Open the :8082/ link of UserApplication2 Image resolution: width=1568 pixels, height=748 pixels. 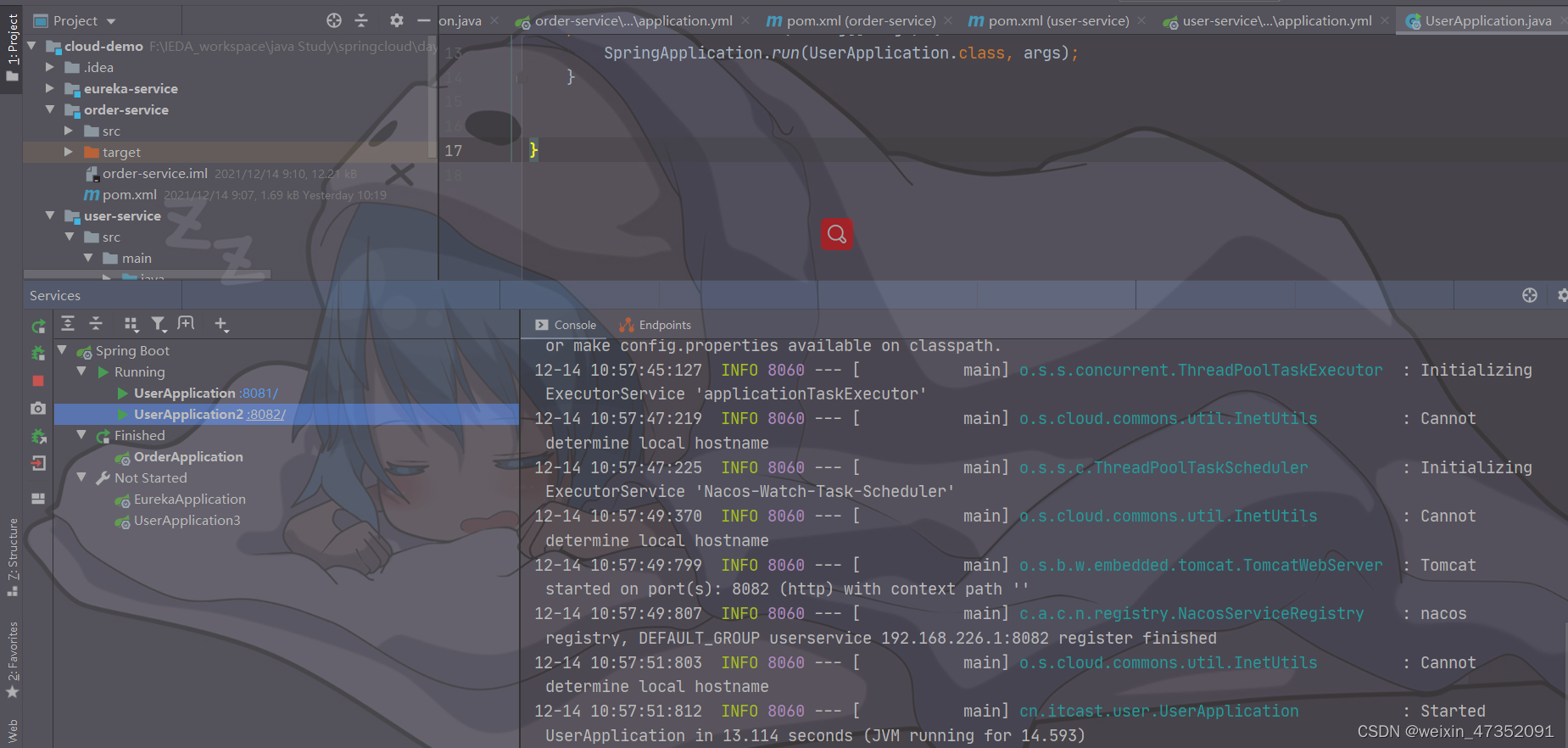click(x=266, y=414)
